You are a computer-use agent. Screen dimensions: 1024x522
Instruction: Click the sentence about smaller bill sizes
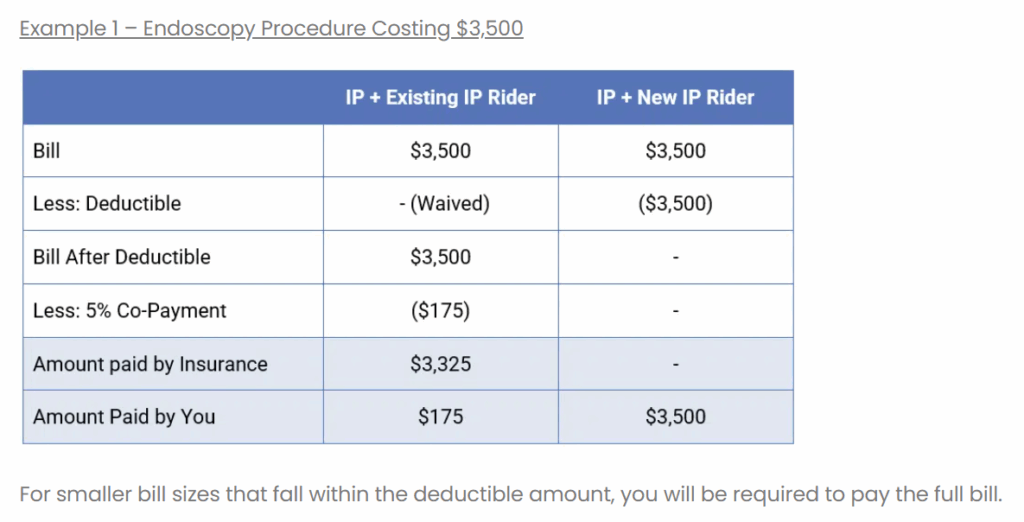pyautogui.click(x=510, y=494)
